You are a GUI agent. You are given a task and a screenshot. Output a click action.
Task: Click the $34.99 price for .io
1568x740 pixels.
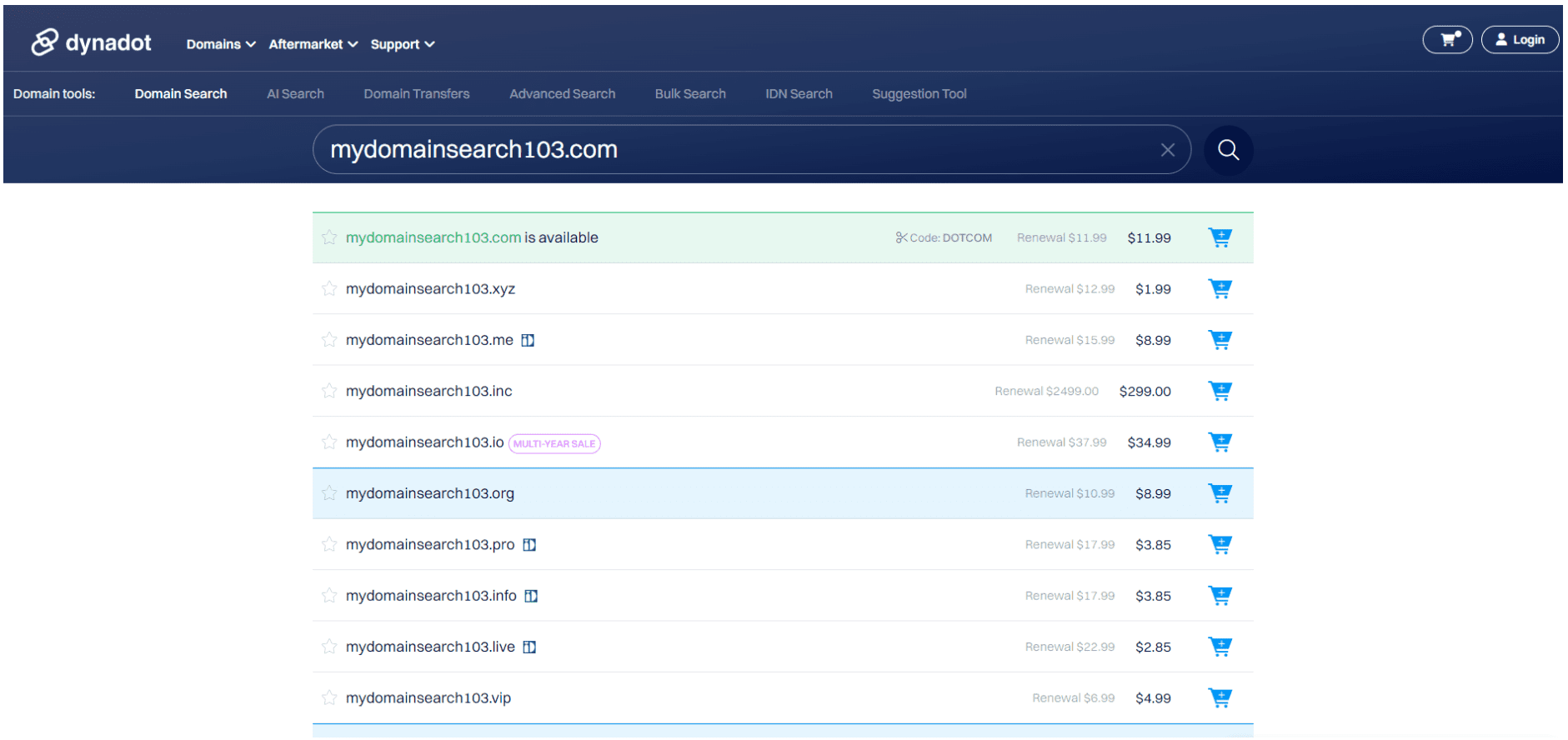1149,442
